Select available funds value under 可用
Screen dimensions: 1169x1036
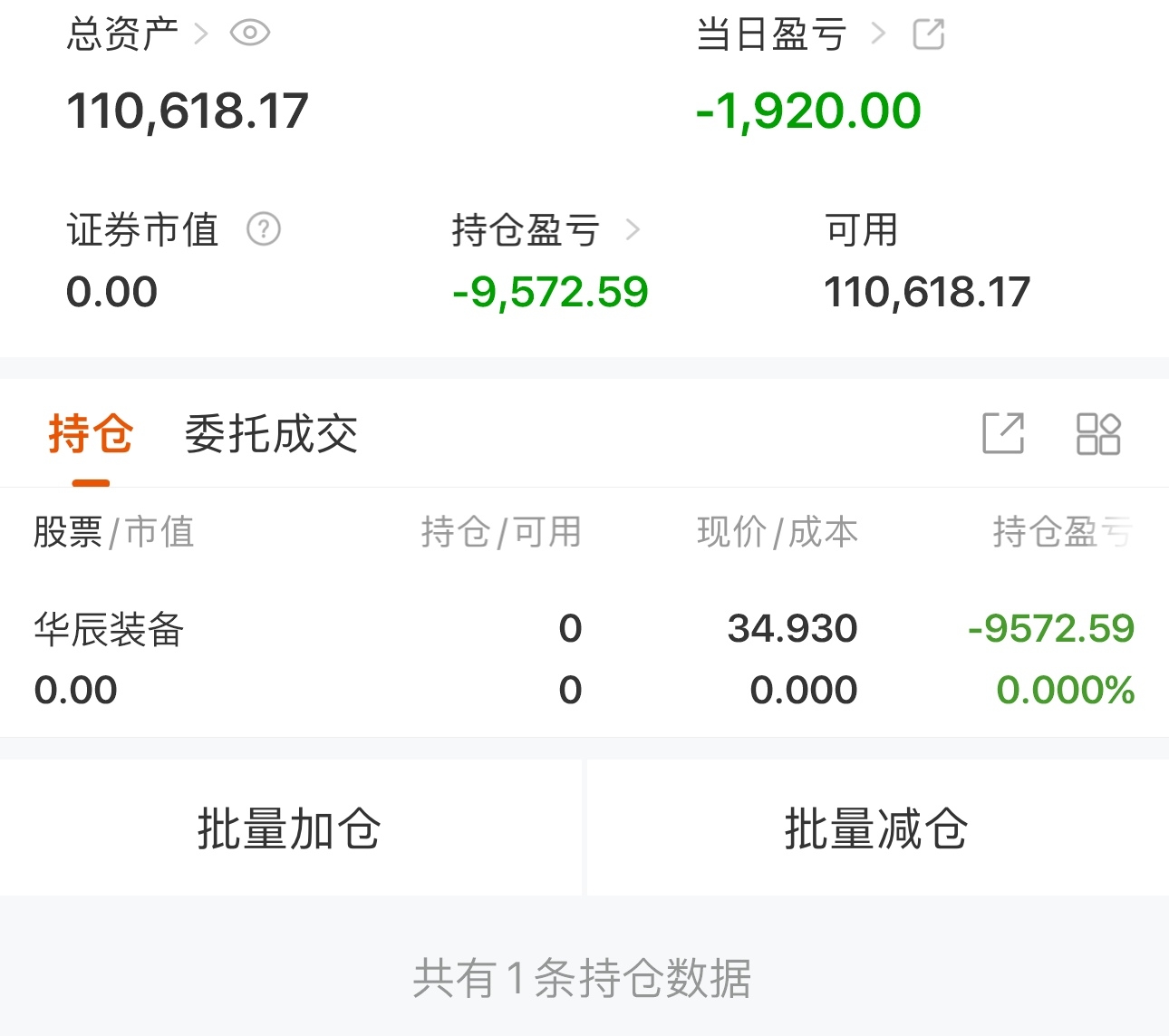click(x=927, y=292)
